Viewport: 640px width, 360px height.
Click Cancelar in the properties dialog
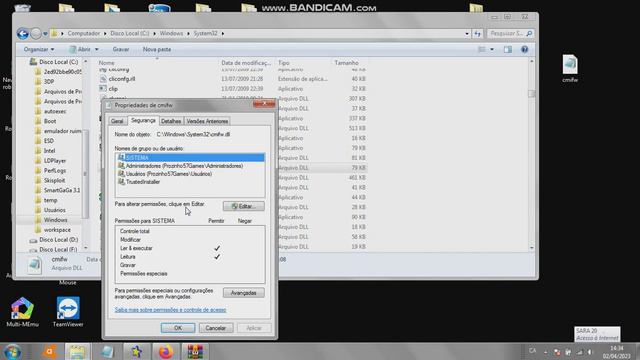point(216,328)
